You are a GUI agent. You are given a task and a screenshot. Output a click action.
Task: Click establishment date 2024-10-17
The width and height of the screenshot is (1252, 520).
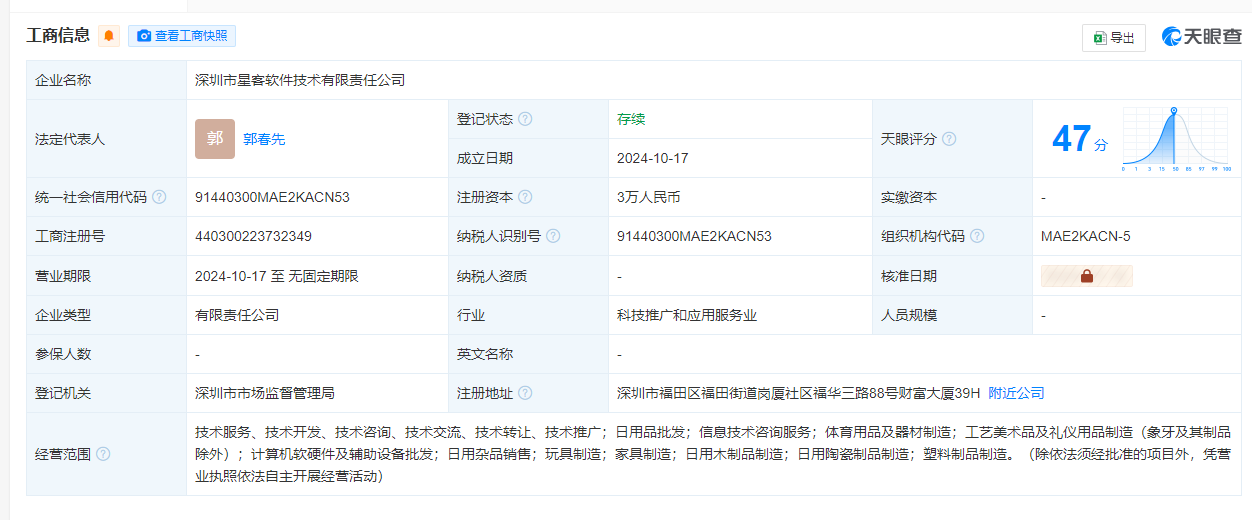click(653, 158)
